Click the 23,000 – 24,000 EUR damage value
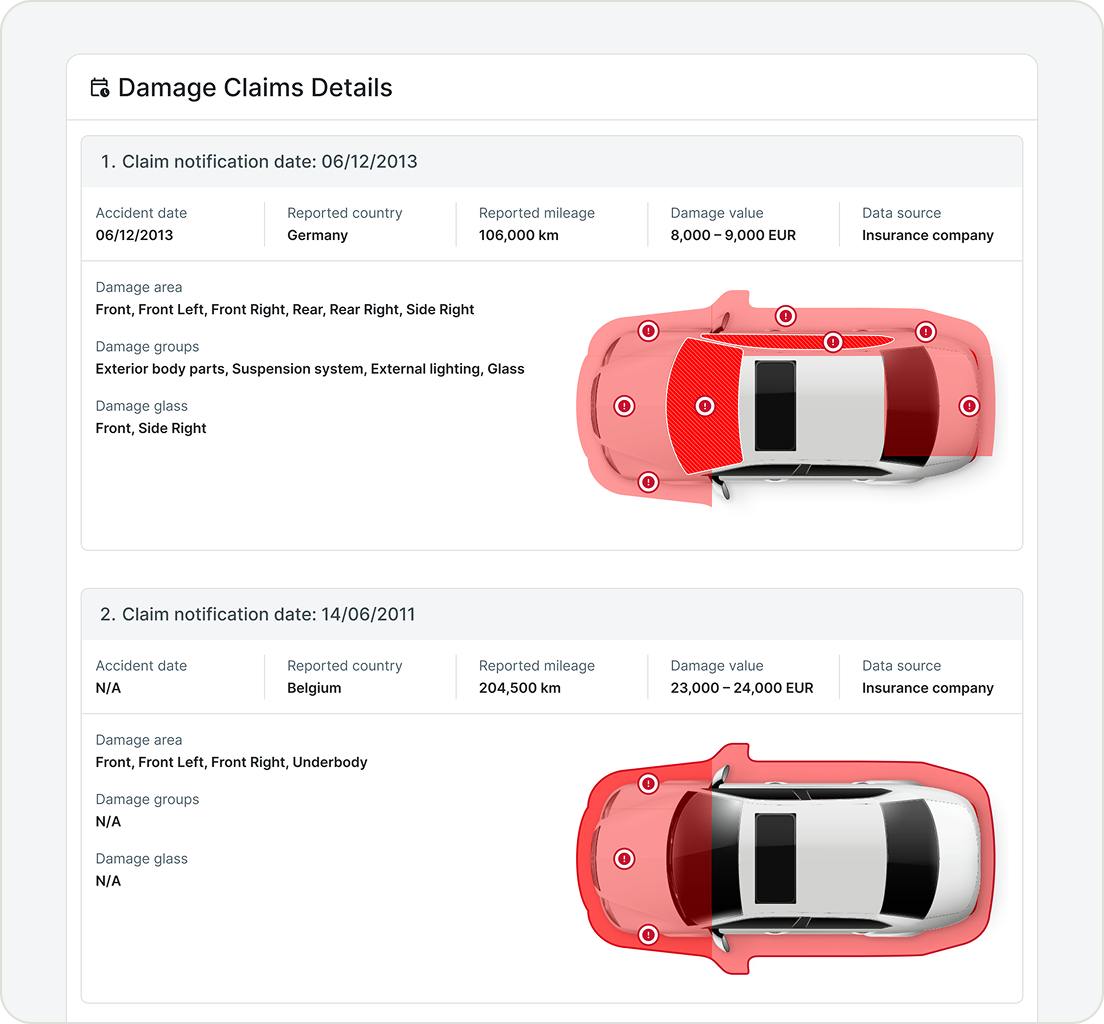This screenshot has width=1104, height=1024. click(741, 689)
